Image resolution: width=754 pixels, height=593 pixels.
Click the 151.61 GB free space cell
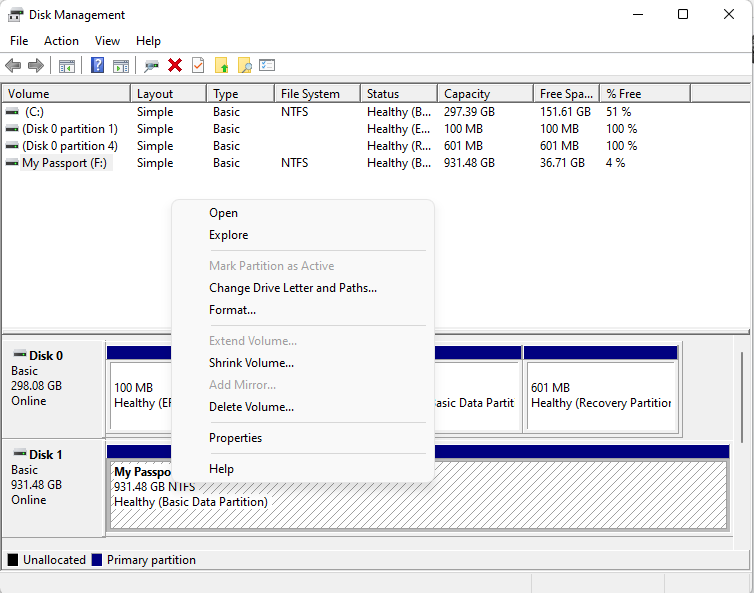tap(565, 112)
